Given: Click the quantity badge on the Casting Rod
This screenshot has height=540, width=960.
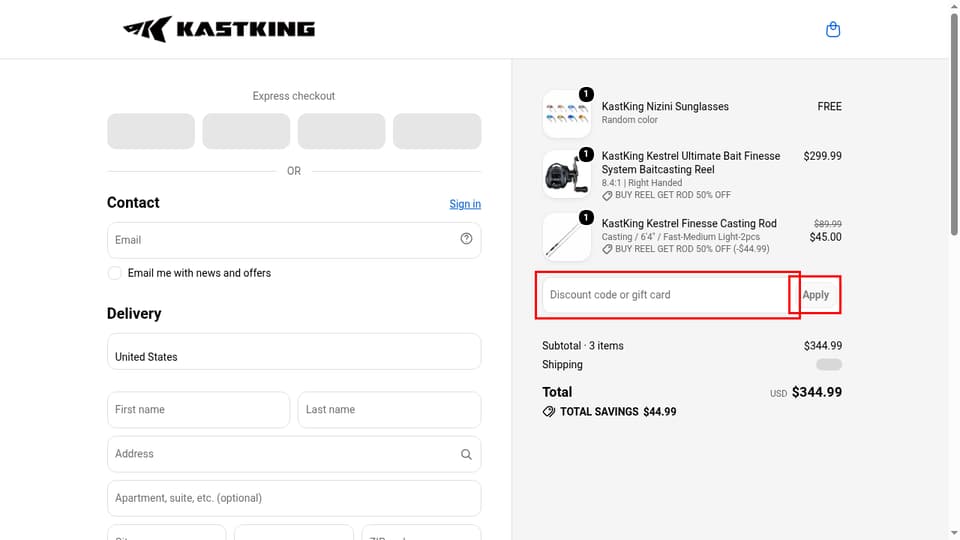Looking at the screenshot, I should coord(586,217).
